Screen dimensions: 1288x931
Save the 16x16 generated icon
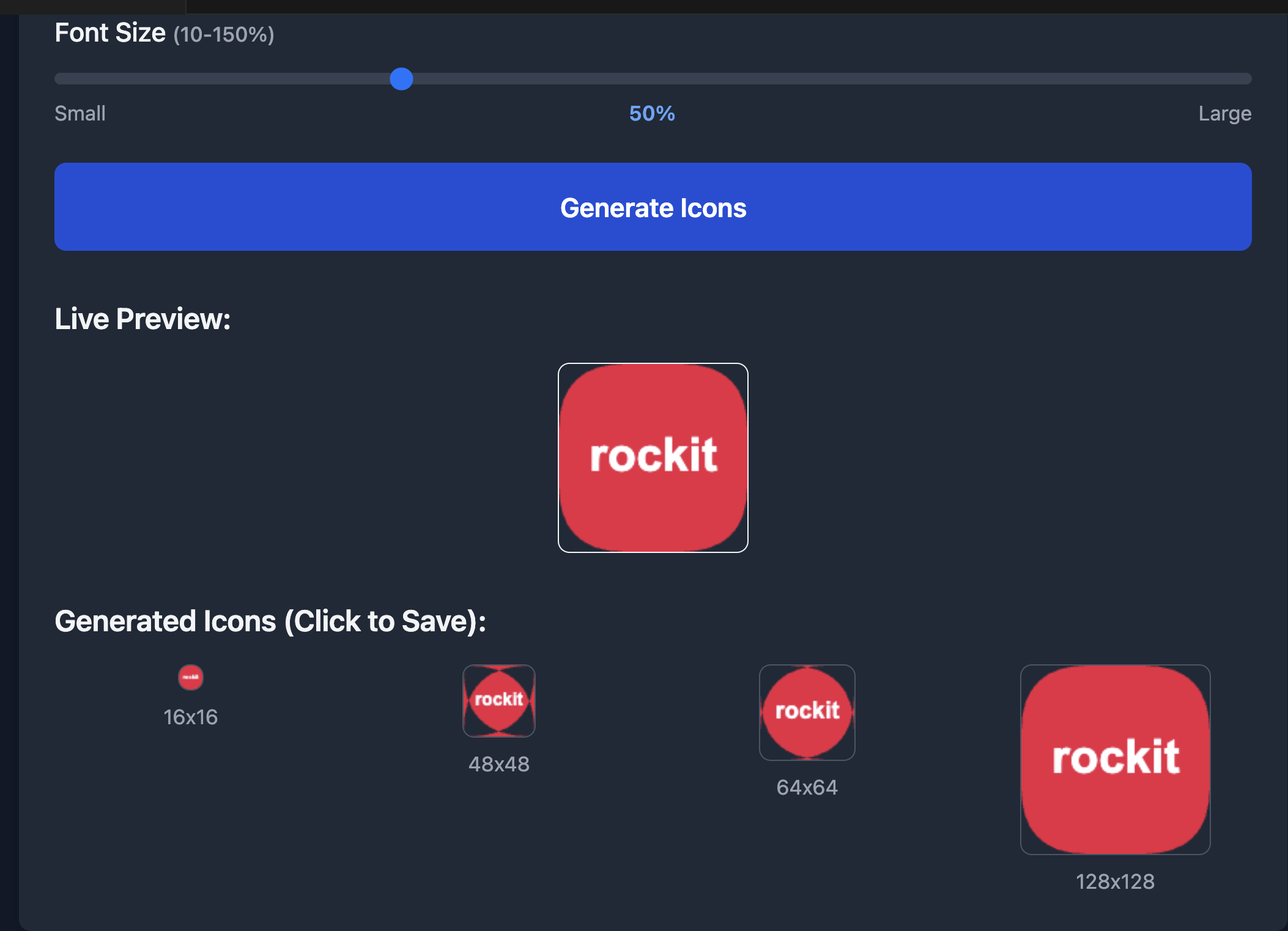pos(190,677)
